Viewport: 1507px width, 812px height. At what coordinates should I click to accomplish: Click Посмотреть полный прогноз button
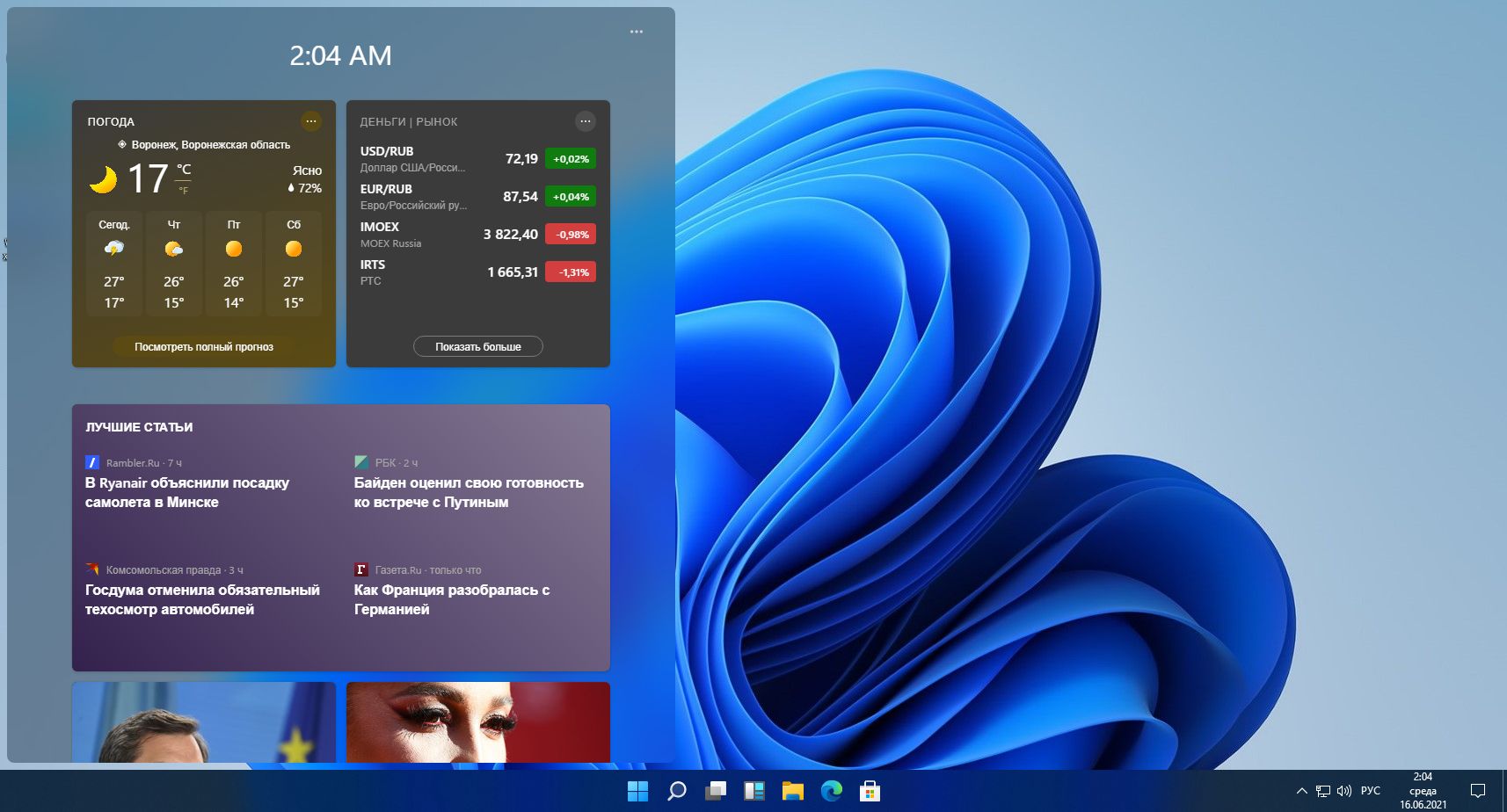click(204, 347)
